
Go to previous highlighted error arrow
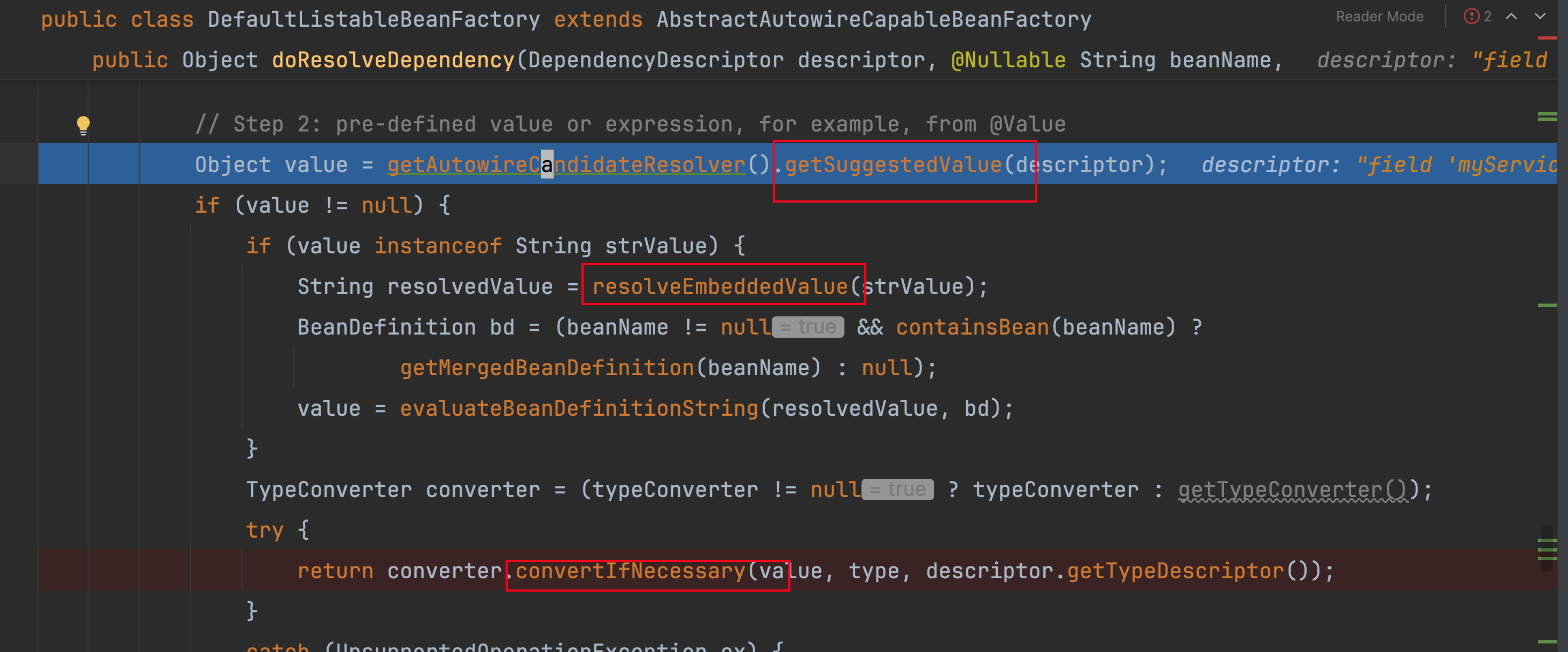click(1511, 17)
